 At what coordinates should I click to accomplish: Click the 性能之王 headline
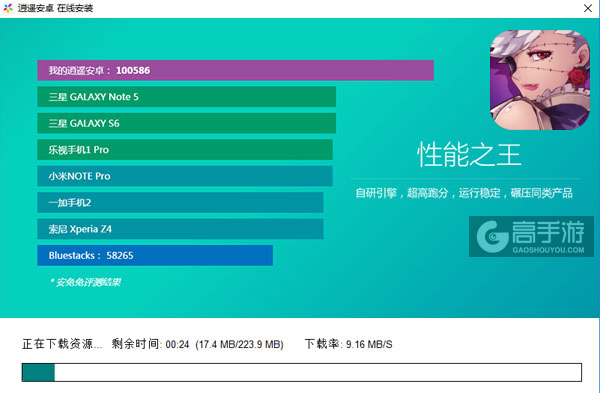click(469, 155)
